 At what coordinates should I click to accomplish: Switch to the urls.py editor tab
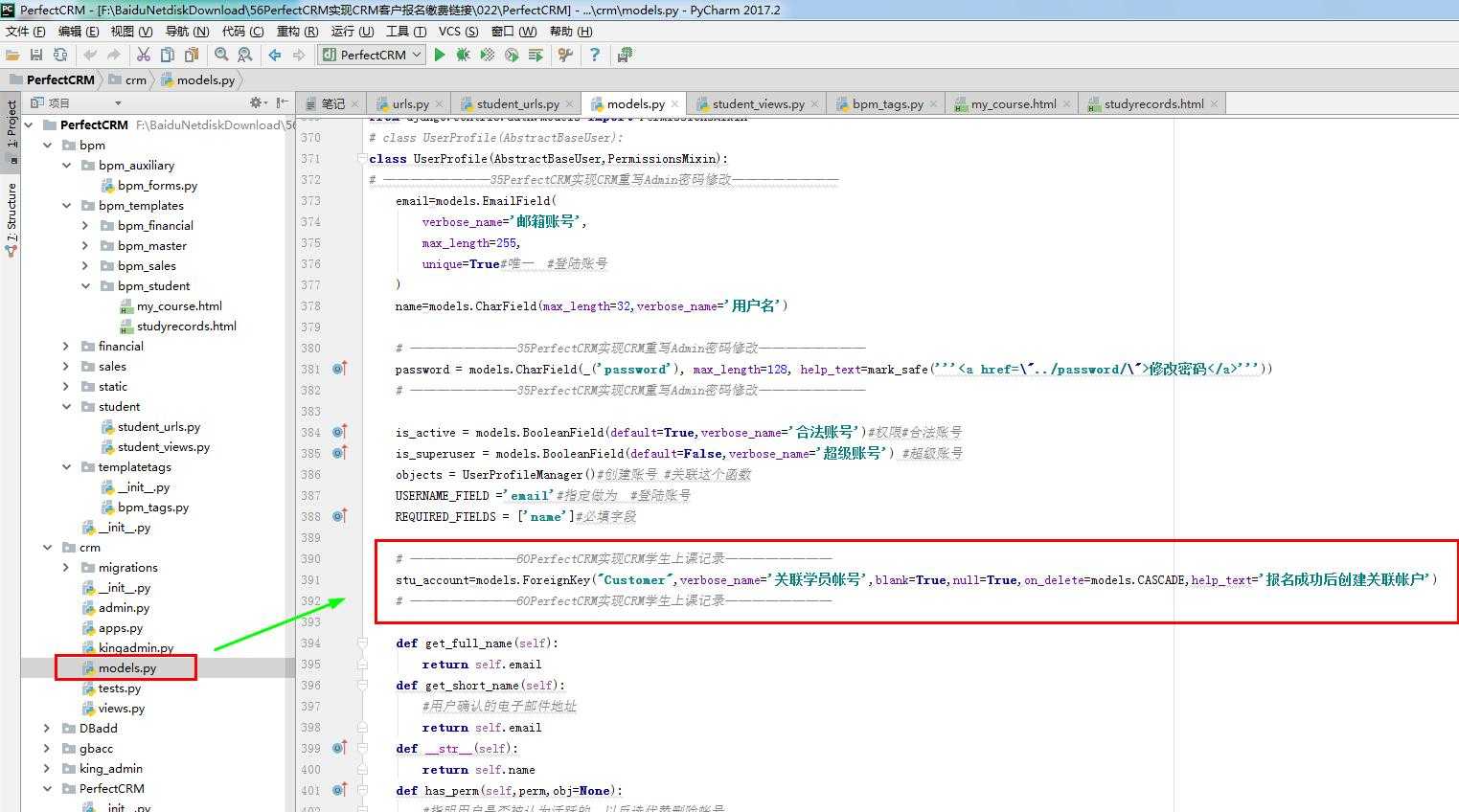coord(410,103)
